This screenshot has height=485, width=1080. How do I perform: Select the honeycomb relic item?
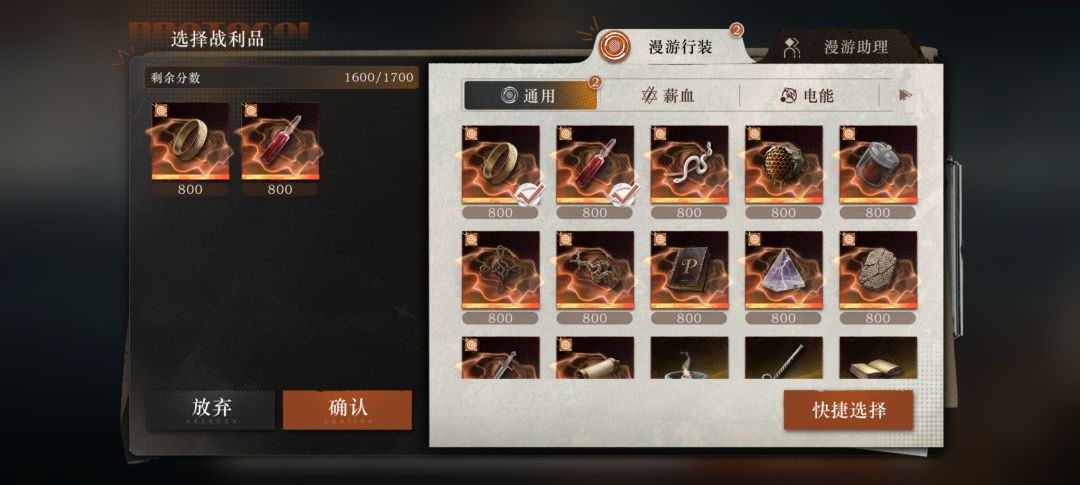pos(783,165)
